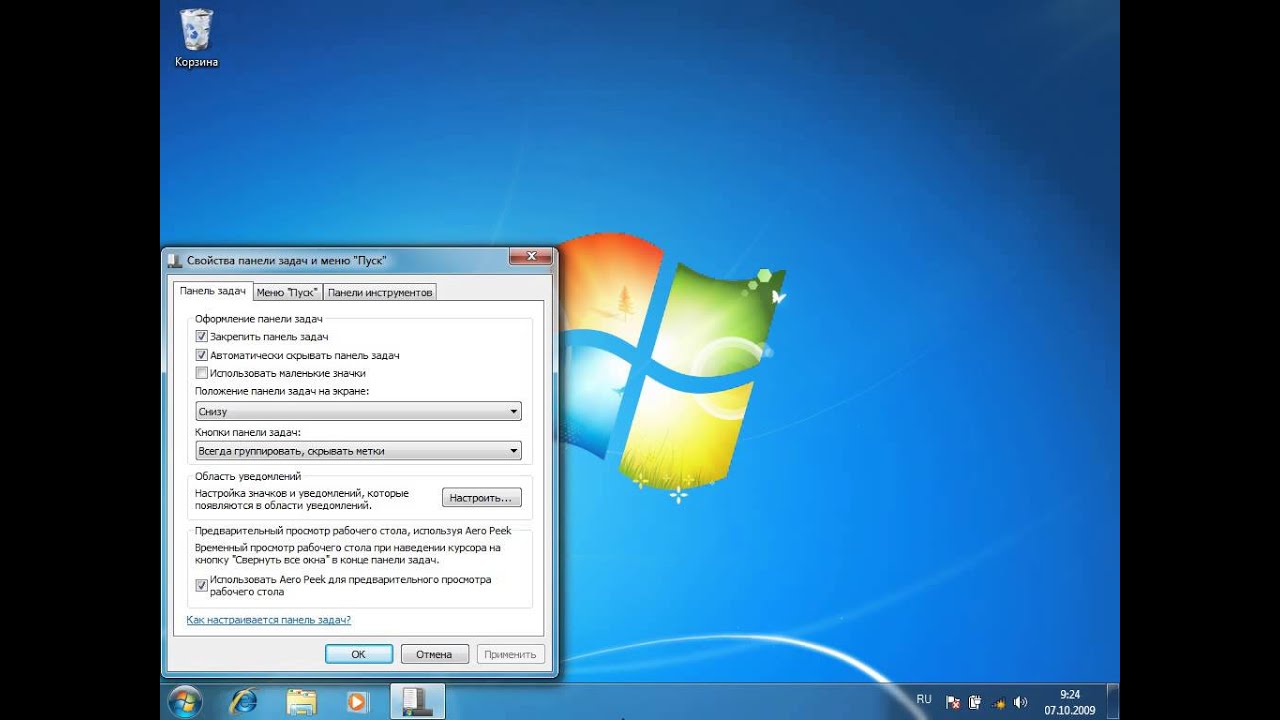Switch to the 'Панели инструментов' tab

(380, 292)
